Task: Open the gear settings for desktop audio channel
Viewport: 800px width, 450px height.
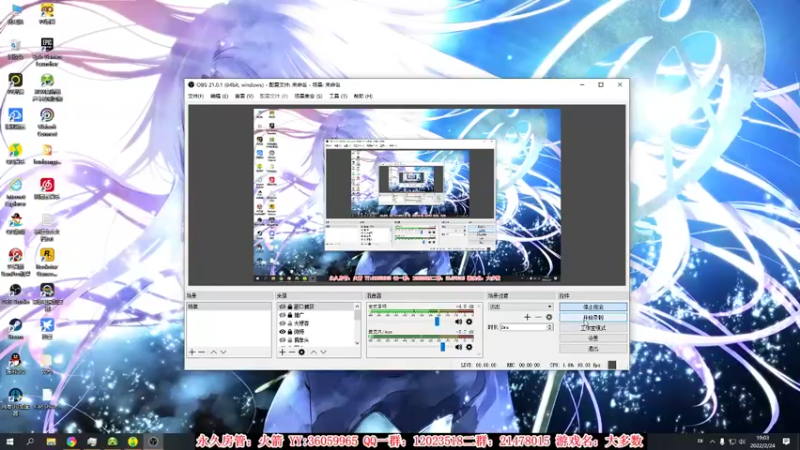Action: 469,322
